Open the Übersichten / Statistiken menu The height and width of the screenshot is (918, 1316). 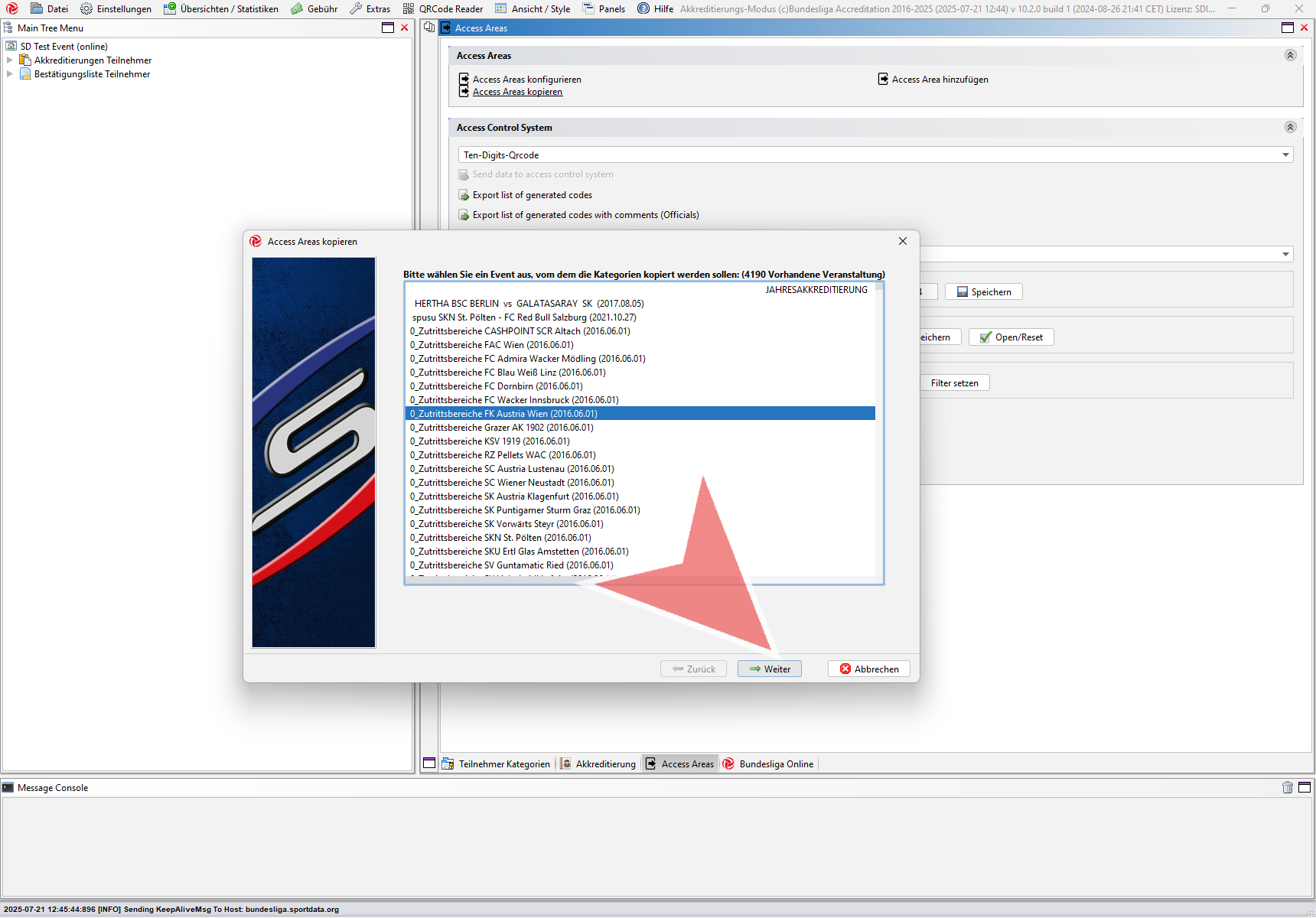(x=220, y=8)
